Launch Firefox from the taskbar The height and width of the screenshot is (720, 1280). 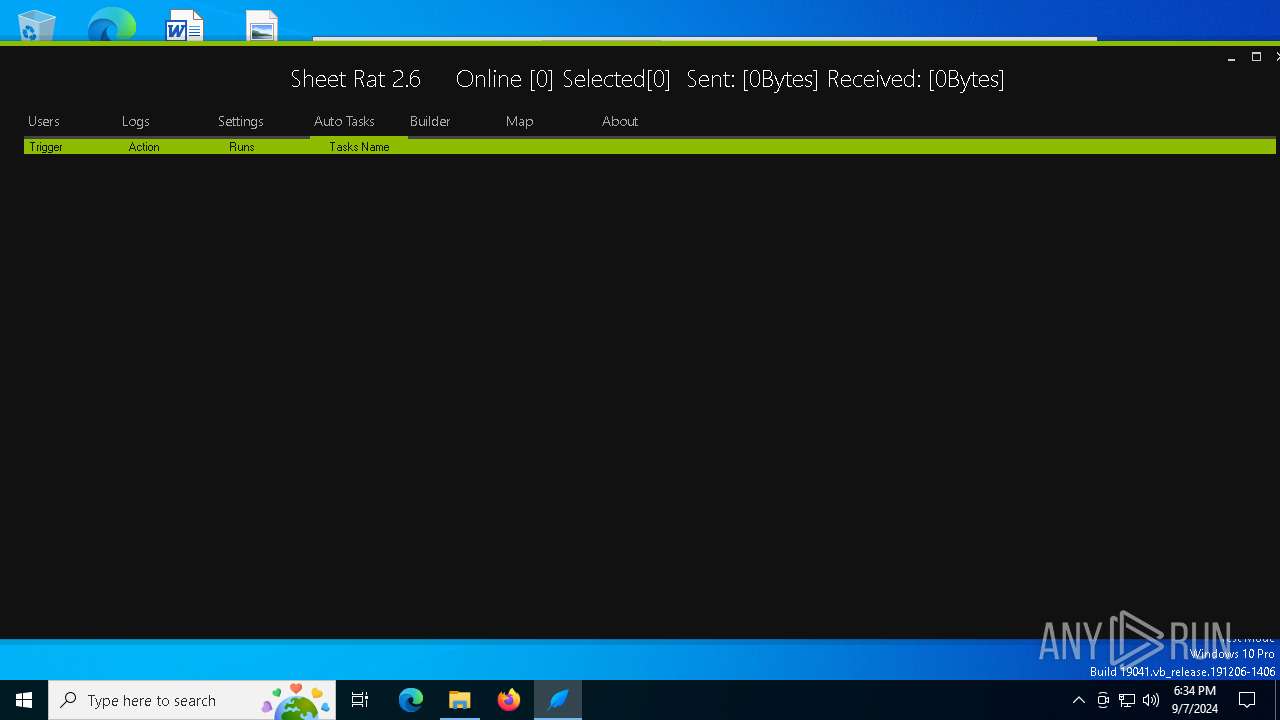click(509, 700)
